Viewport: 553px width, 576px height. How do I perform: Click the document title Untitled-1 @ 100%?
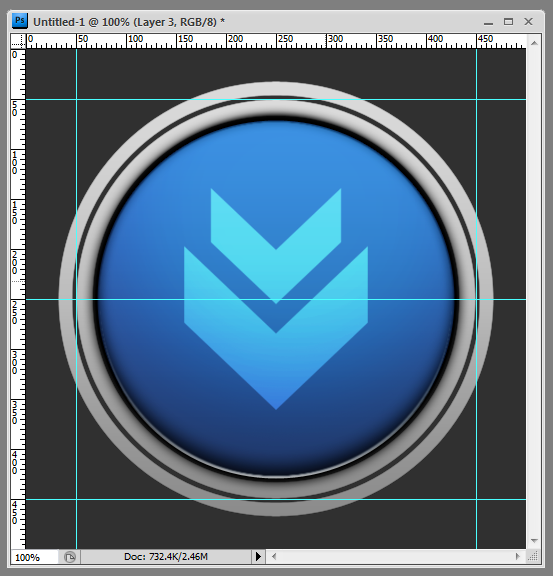[x=81, y=22]
